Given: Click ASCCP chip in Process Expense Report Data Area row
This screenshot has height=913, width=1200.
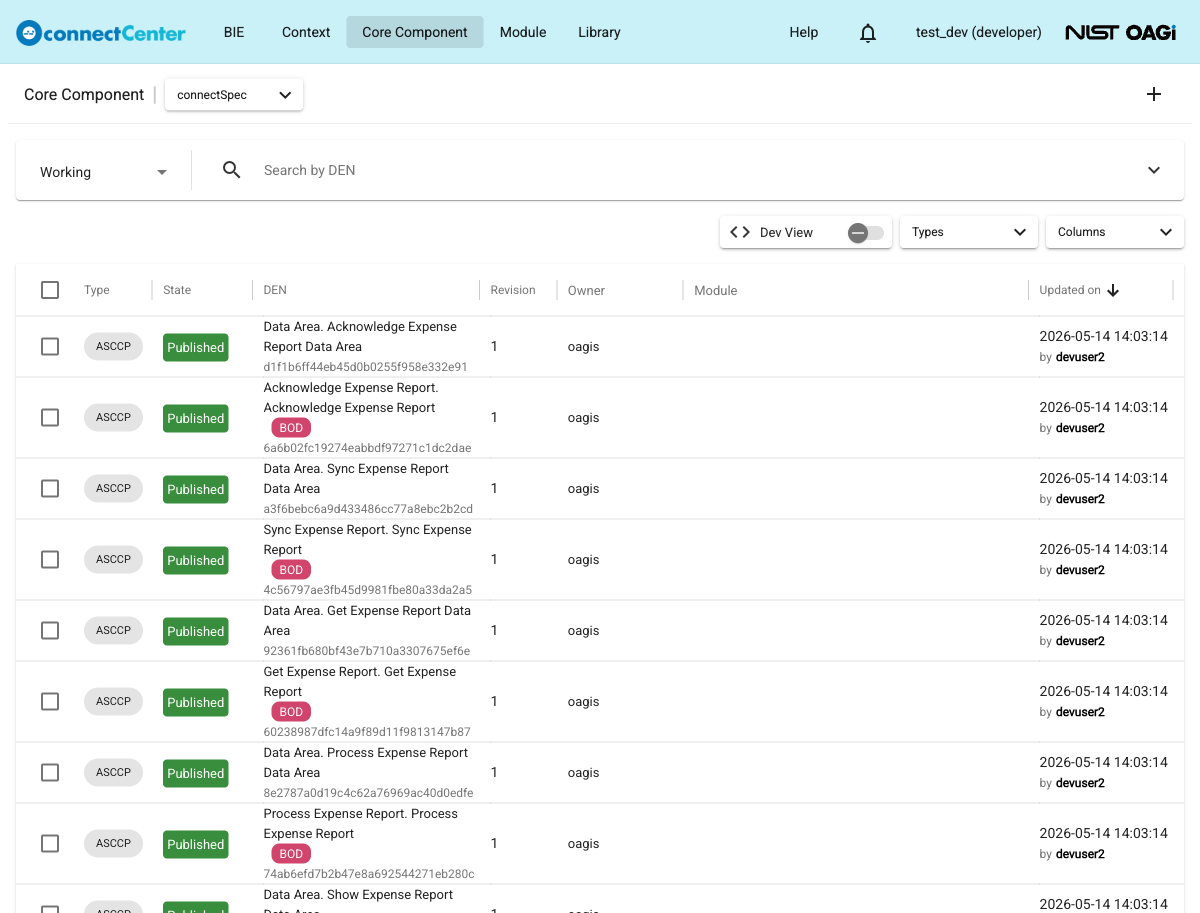Looking at the screenshot, I should click(x=114, y=772).
